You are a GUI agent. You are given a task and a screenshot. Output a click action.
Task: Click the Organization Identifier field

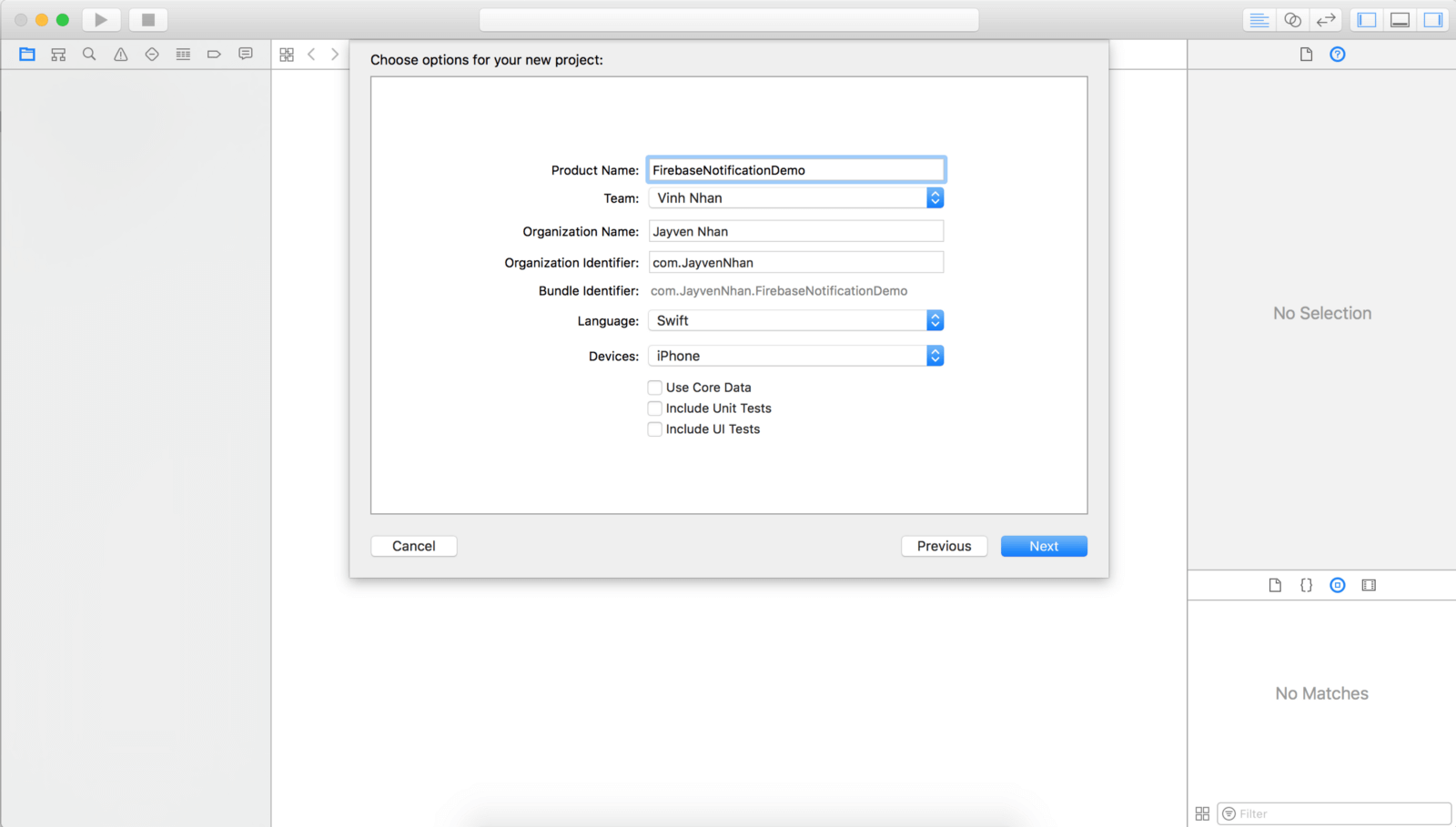click(796, 262)
